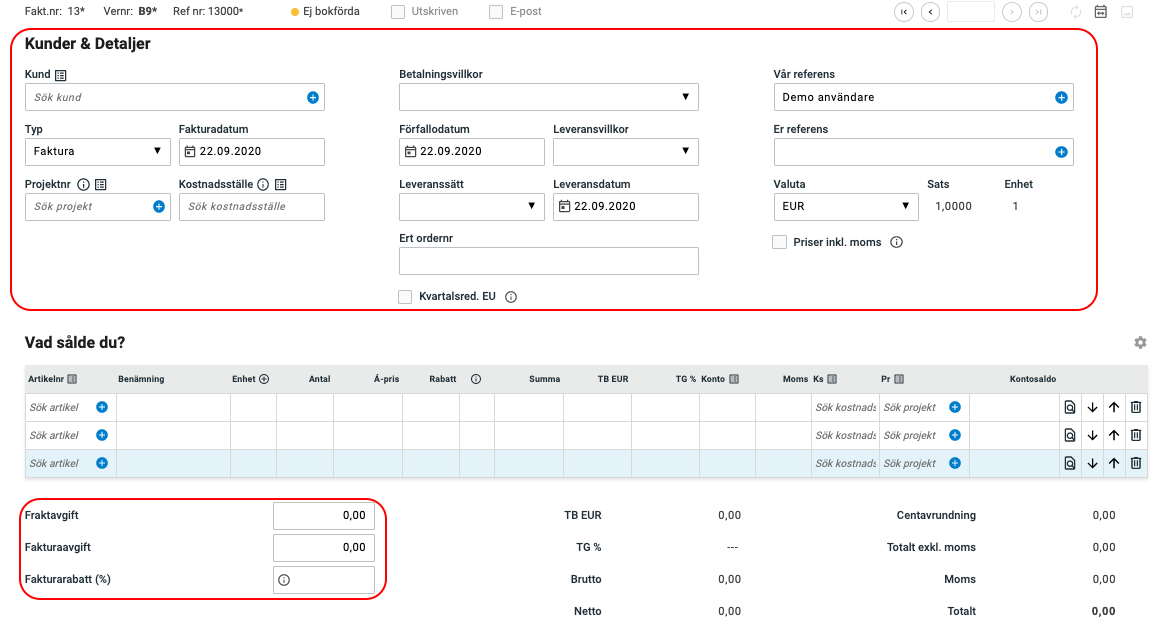
Task: Move second article row down
Action: click(x=1092, y=436)
